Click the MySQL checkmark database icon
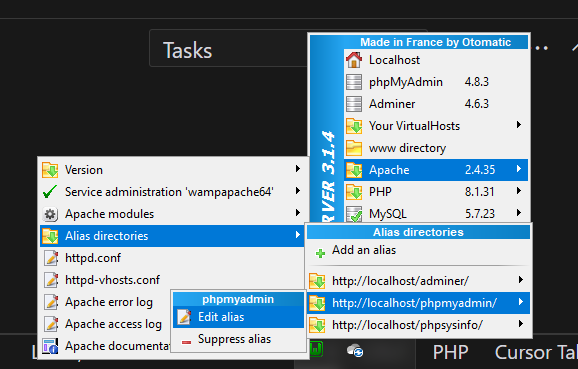The image size is (578, 369). 354,214
